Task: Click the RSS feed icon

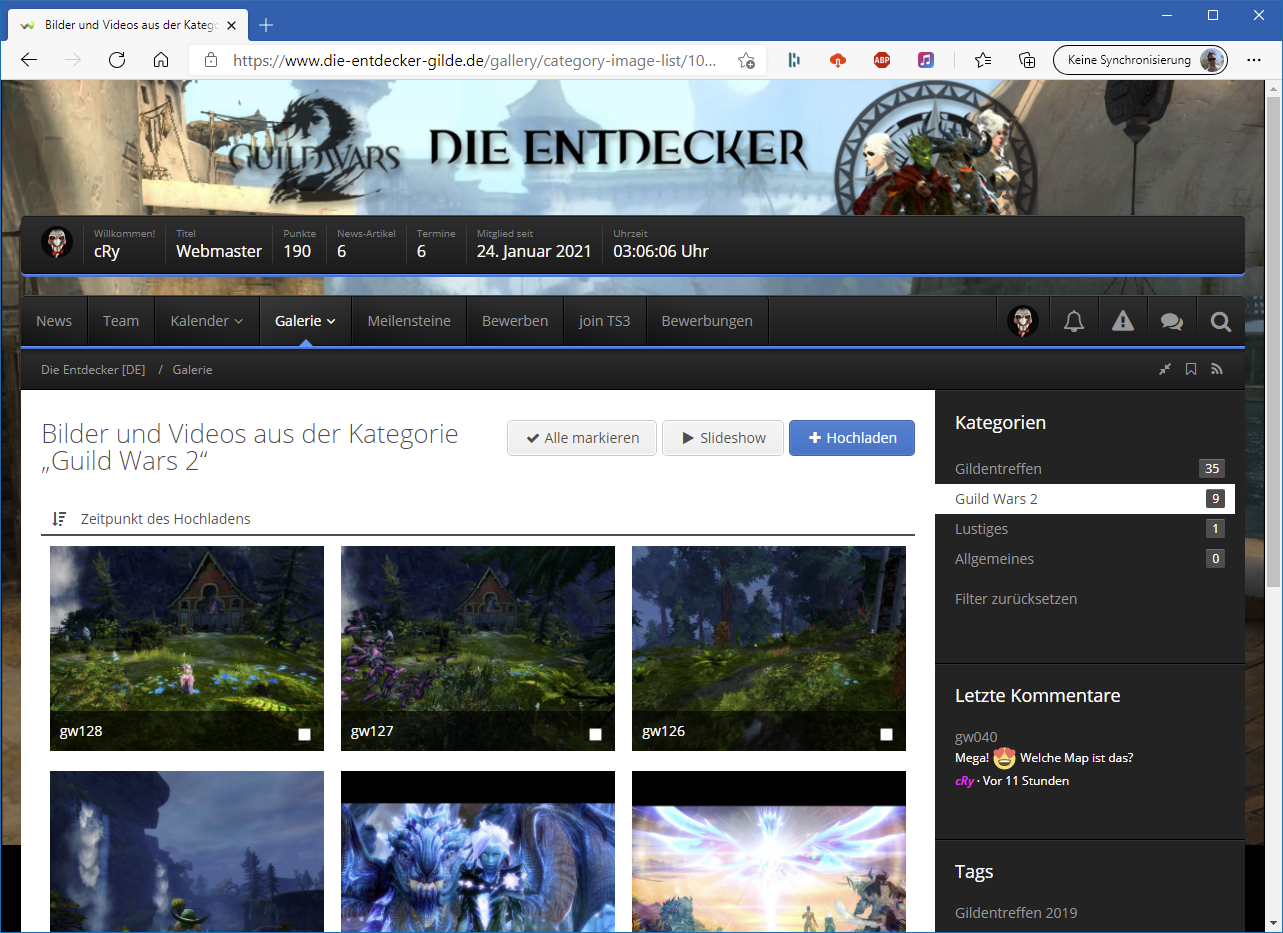Action: (1217, 369)
